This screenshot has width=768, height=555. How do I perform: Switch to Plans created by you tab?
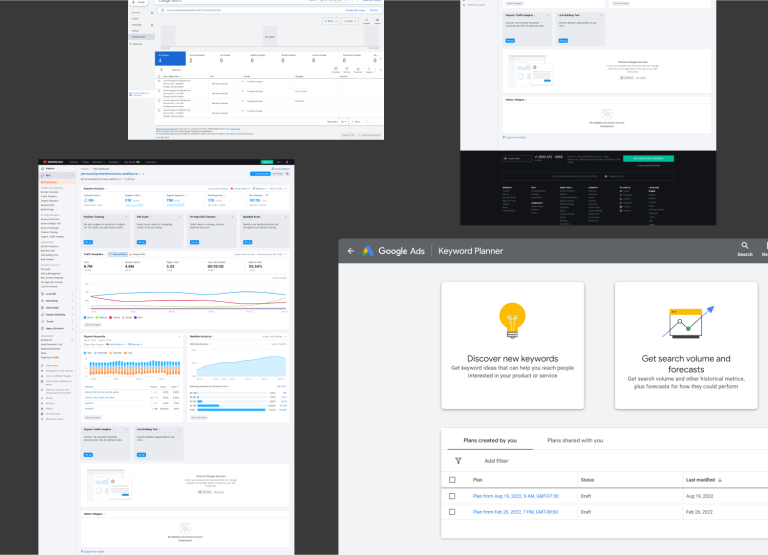click(490, 440)
